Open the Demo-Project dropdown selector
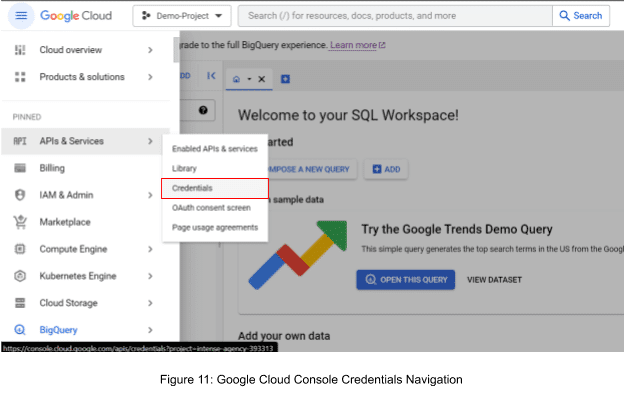The height and width of the screenshot is (396, 624). pos(182,16)
